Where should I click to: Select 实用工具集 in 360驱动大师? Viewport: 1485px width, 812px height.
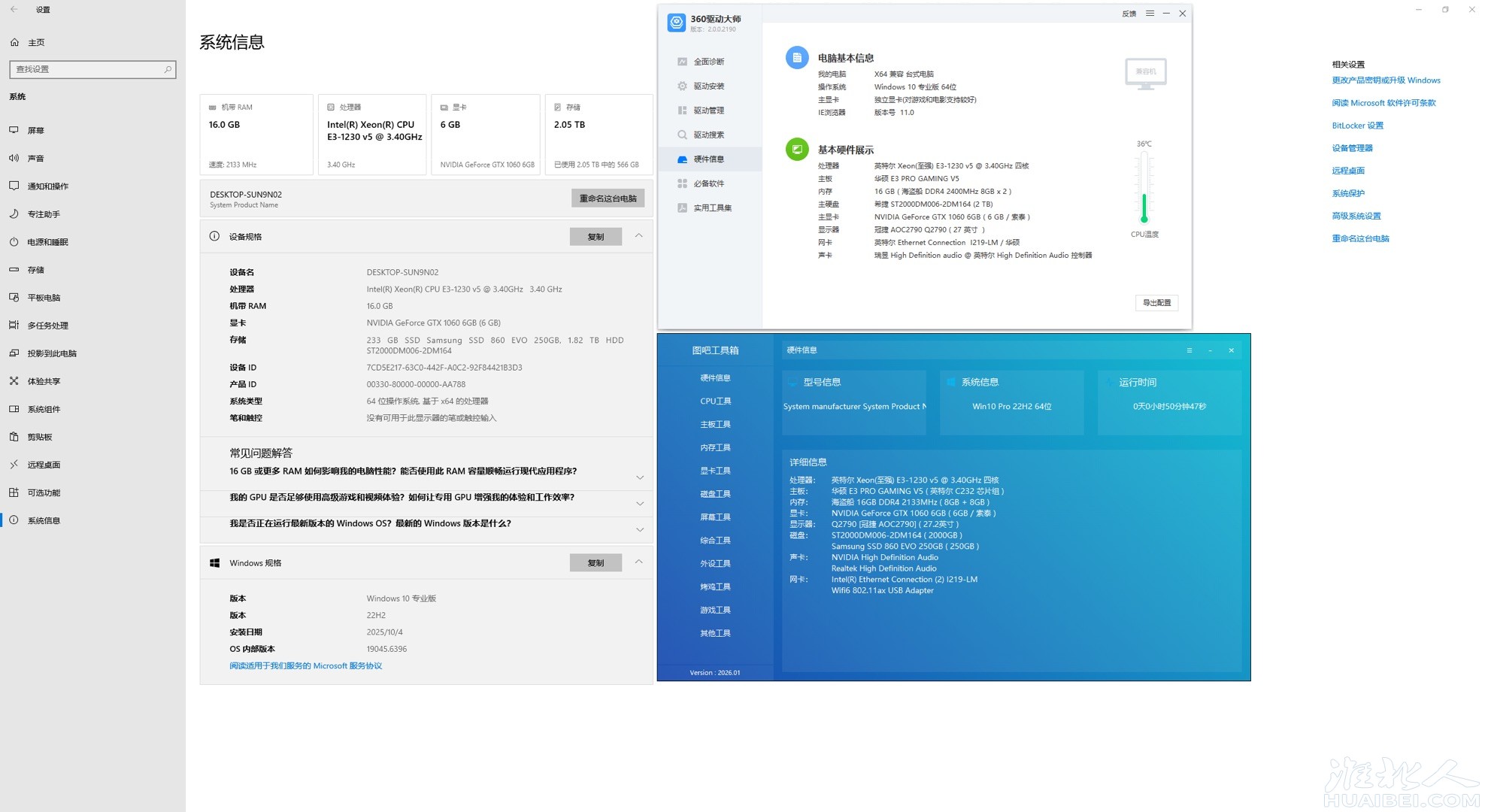click(x=710, y=208)
